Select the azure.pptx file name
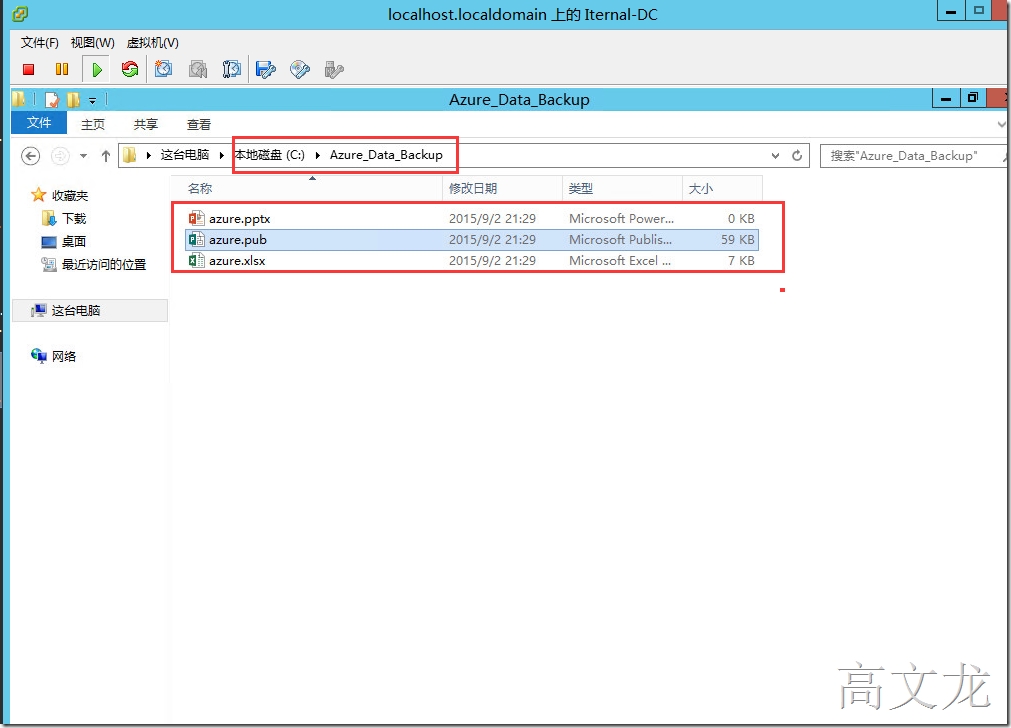The image size is (1011, 728). click(x=239, y=219)
